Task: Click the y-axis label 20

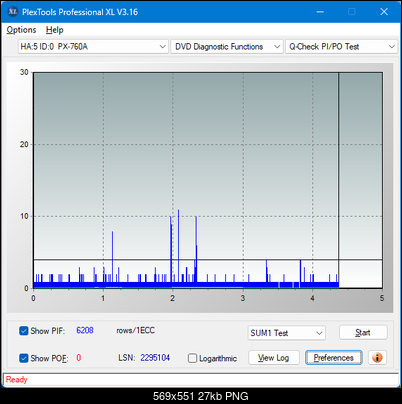Action: pyautogui.click(x=24, y=144)
